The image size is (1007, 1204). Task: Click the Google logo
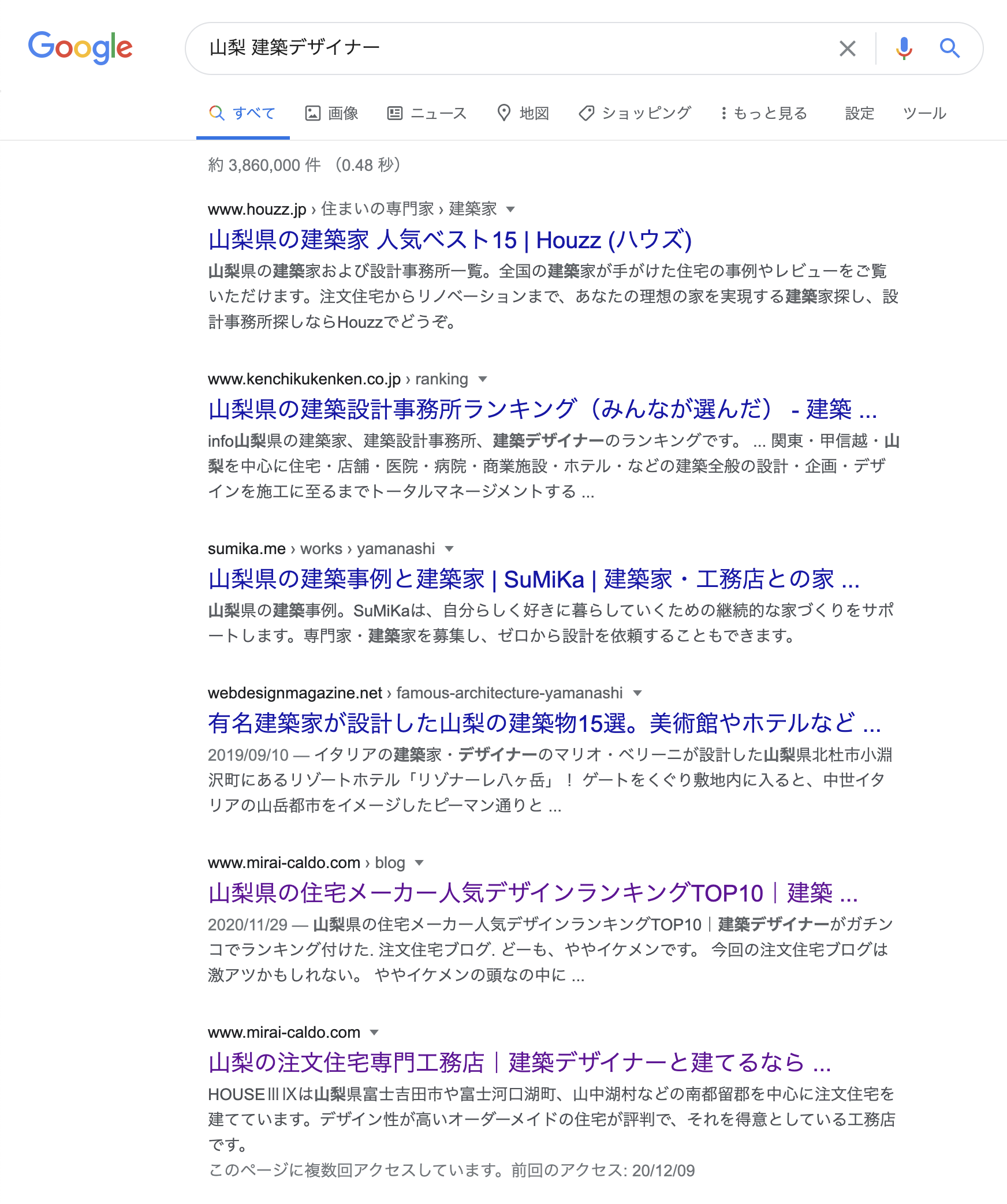point(80,48)
